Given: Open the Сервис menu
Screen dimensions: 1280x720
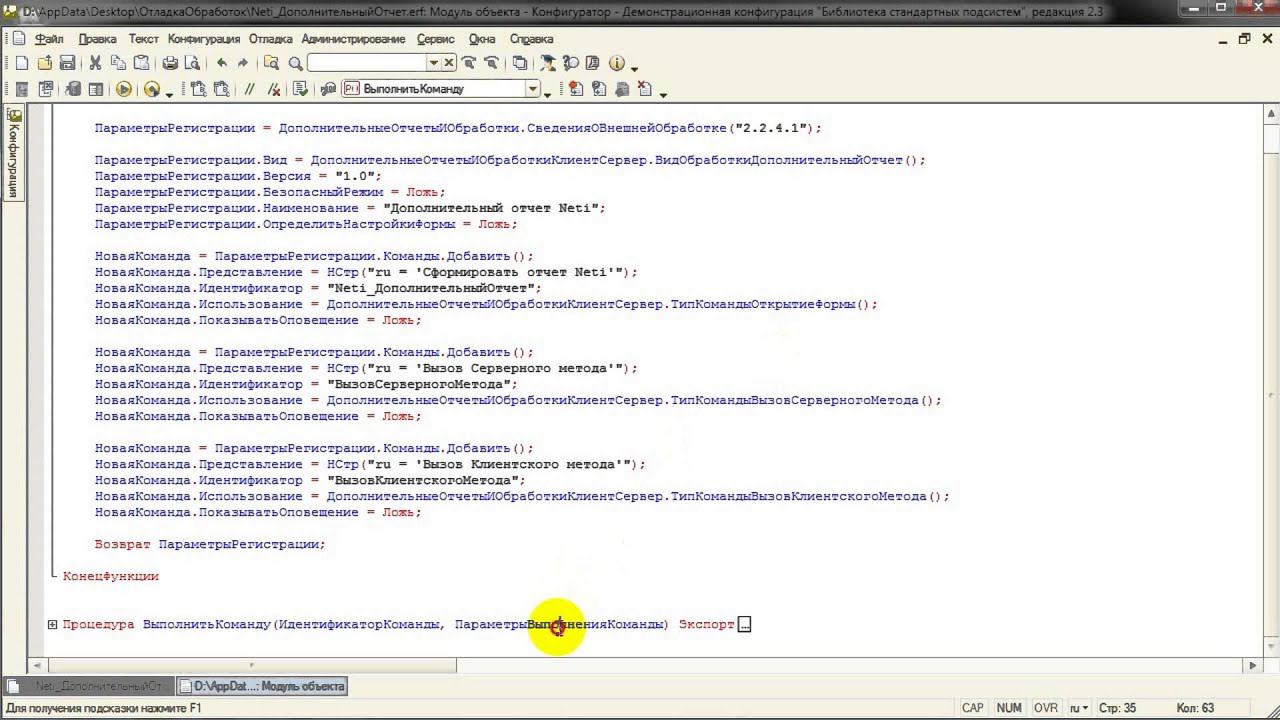Looking at the screenshot, I should (436, 39).
